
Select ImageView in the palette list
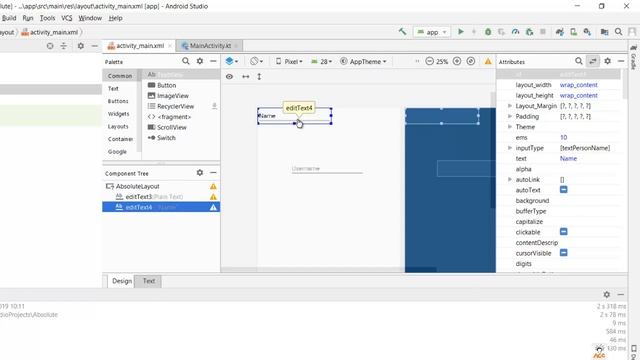click(173, 96)
